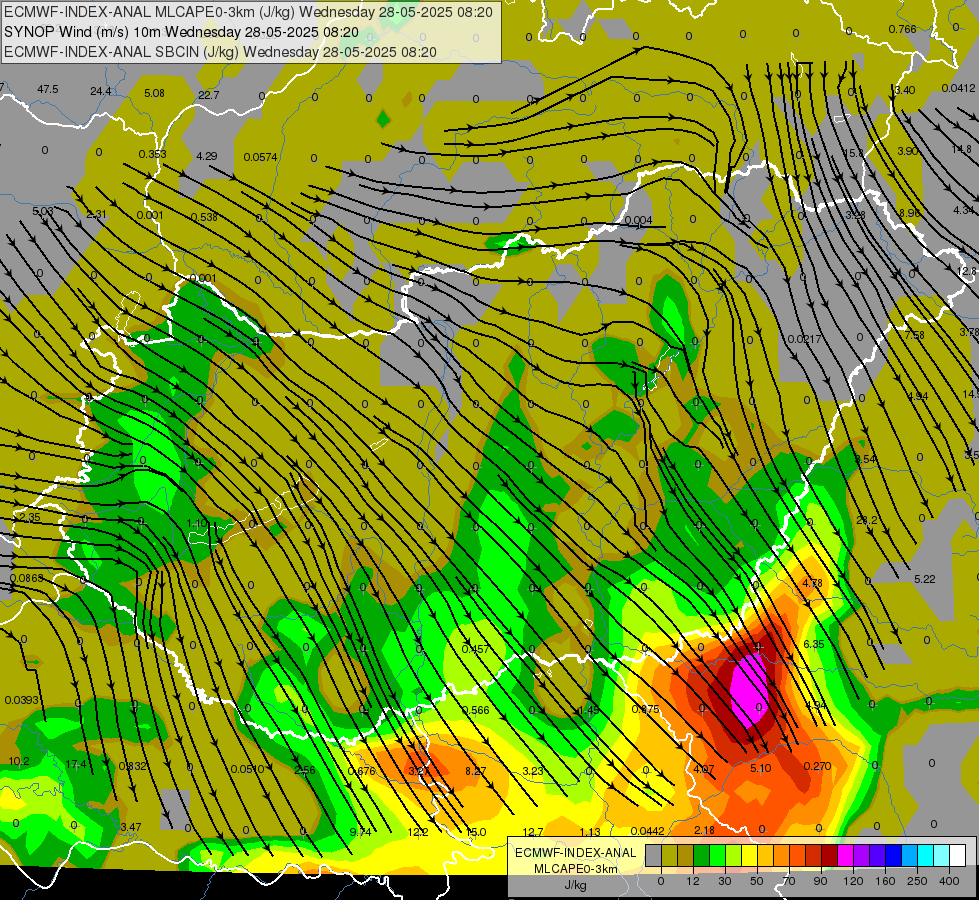Click the 2.56 map value
Image resolution: width=979 pixels, height=900 pixels.
point(305,769)
